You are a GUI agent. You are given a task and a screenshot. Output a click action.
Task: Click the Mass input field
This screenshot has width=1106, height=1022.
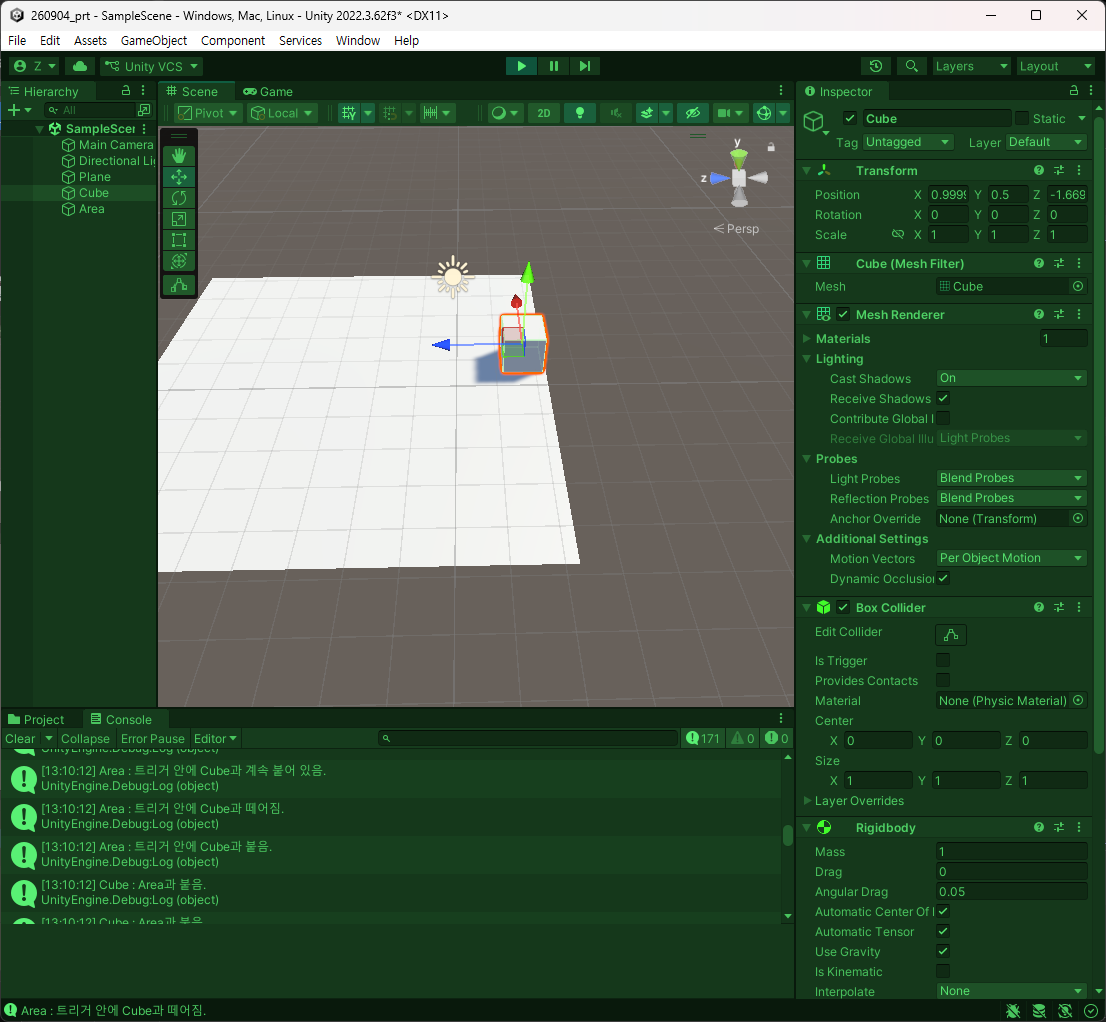pyautogui.click(x=1011, y=851)
